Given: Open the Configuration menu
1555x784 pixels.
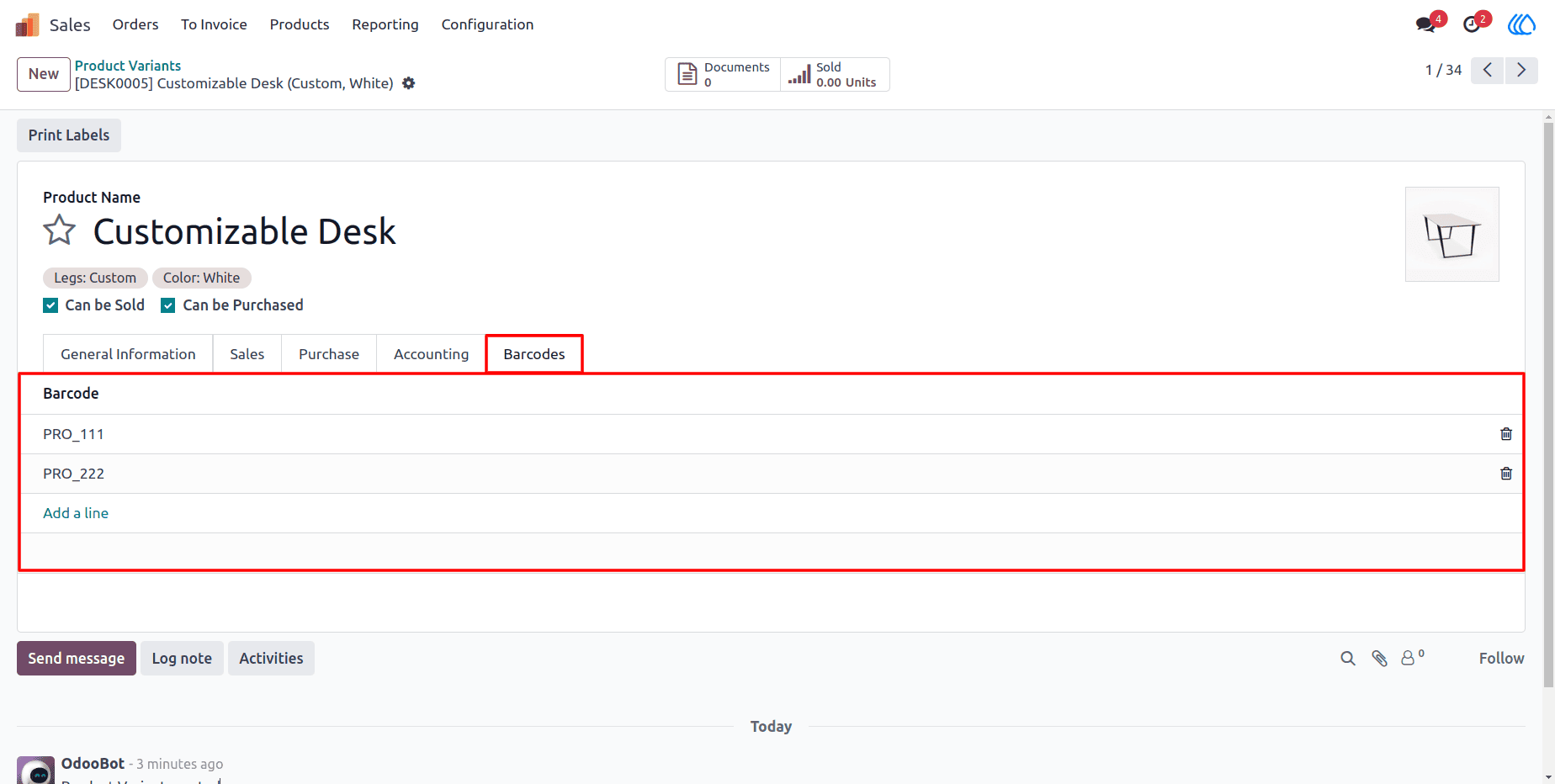Looking at the screenshot, I should (487, 24).
